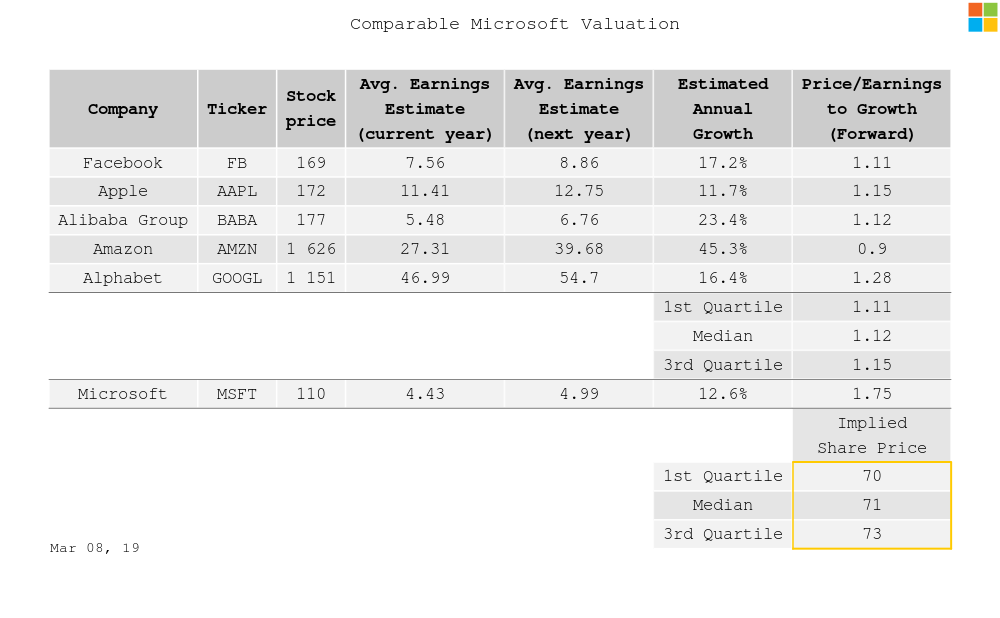Viewport: 1000px width, 618px height.
Task: Select the implied 3rd Quartile price 73
Action: (872, 534)
